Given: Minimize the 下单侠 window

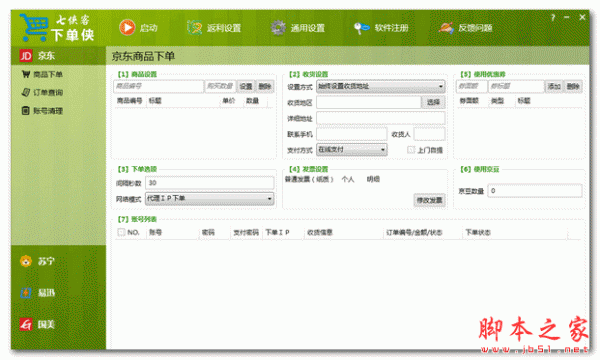Looking at the screenshot, I should click(x=567, y=18).
